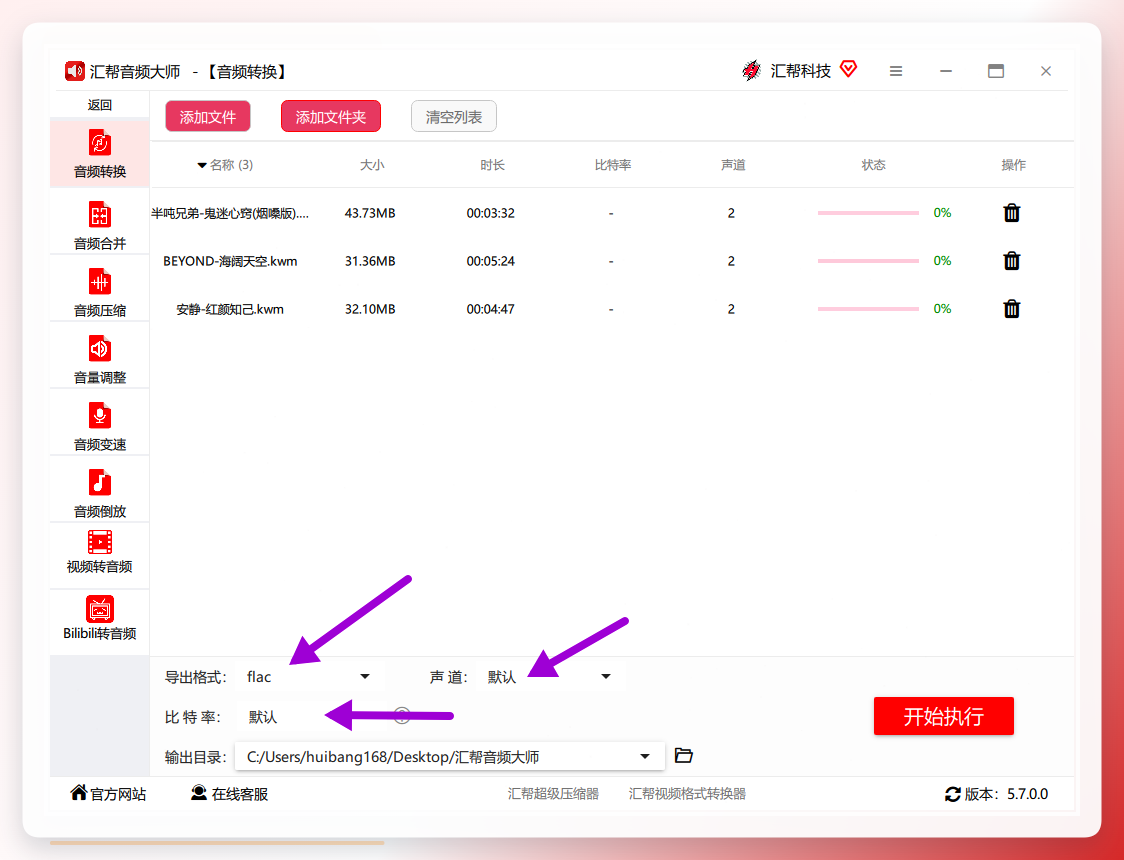Open the 汇帮视频格式转换器 link
The height and width of the screenshot is (860, 1124).
[x=687, y=794]
